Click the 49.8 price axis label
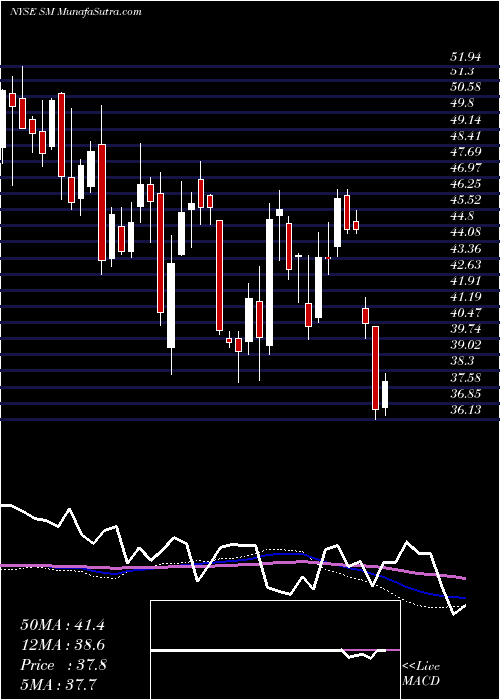The height and width of the screenshot is (700, 500). click(462, 103)
